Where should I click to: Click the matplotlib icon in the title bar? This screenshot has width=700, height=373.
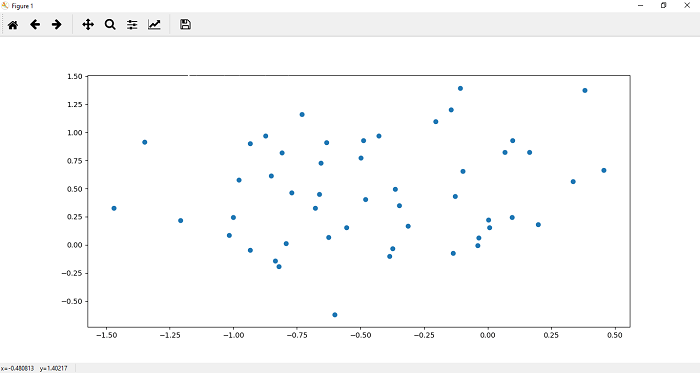(5, 5)
